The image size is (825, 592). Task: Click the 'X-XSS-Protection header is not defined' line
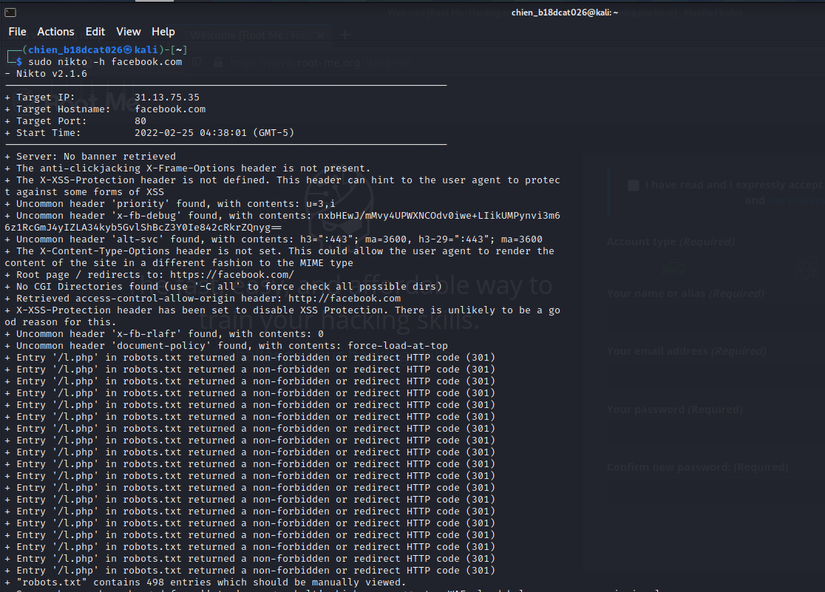[x=282, y=186]
